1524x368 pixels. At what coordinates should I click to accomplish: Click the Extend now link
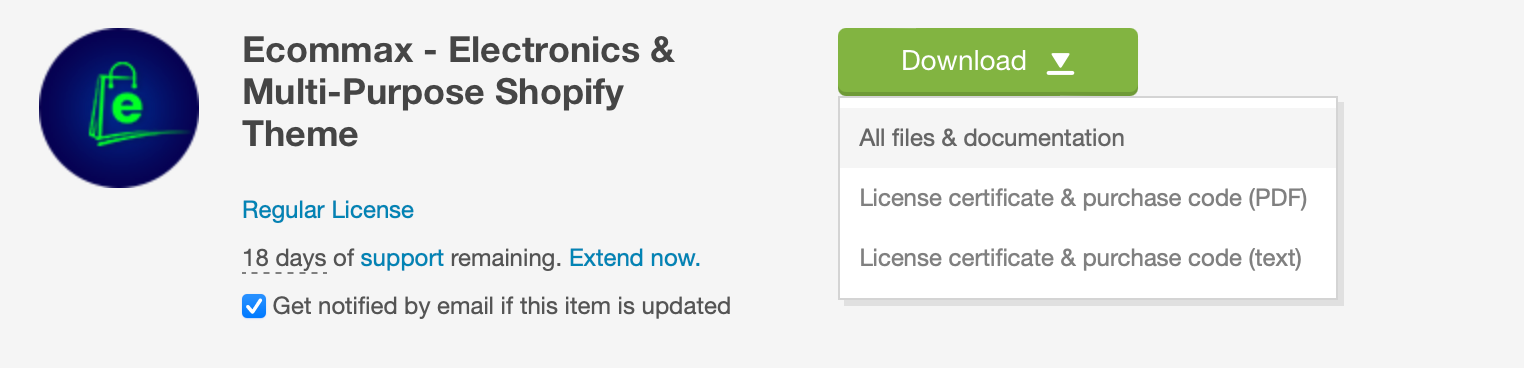tap(634, 258)
